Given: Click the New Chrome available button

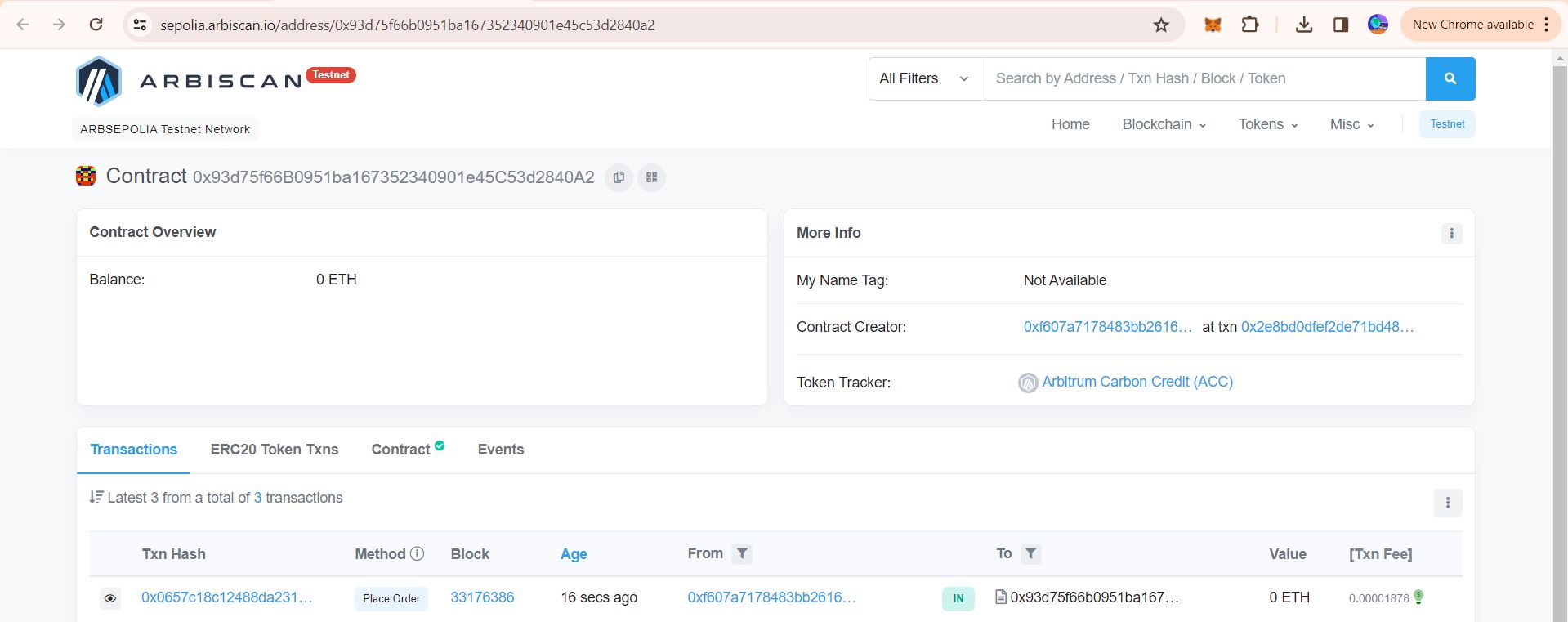Looking at the screenshot, I should [1481, 25].
